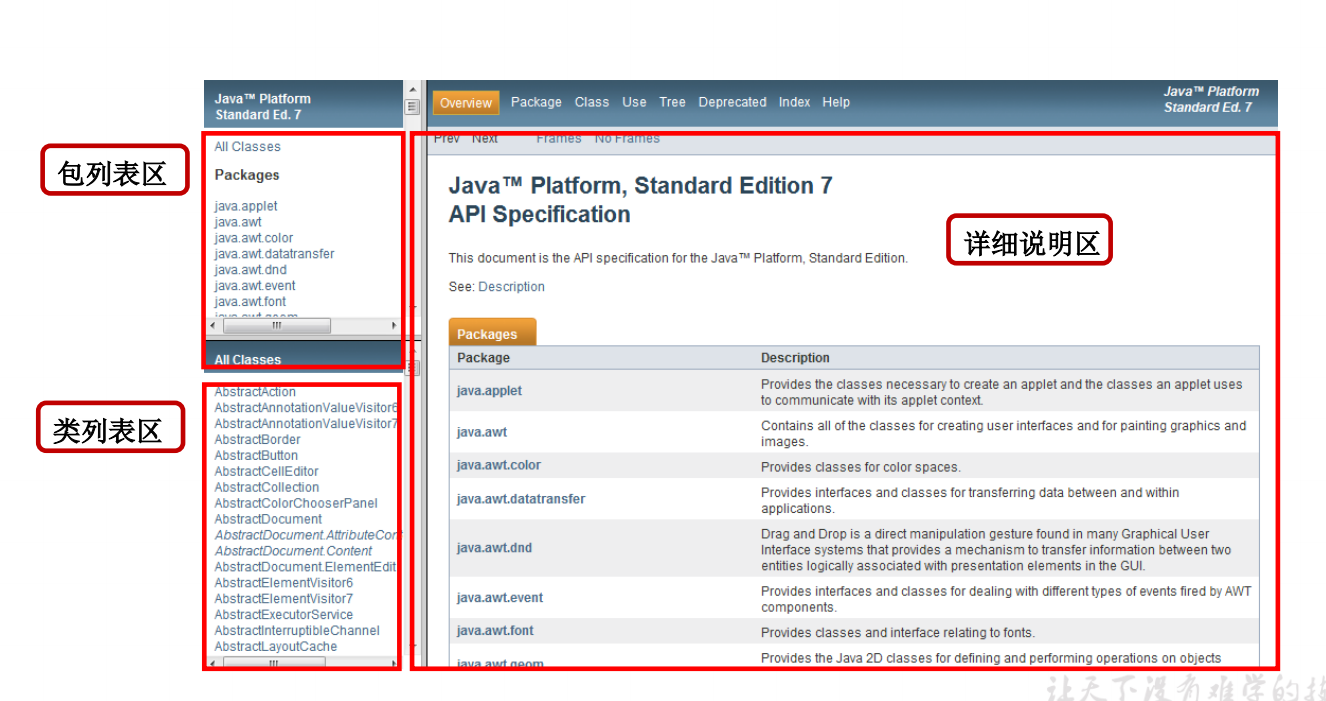Open AbstractAnnotationValueVisitor7 class
1326x701 pixels.
306,424
